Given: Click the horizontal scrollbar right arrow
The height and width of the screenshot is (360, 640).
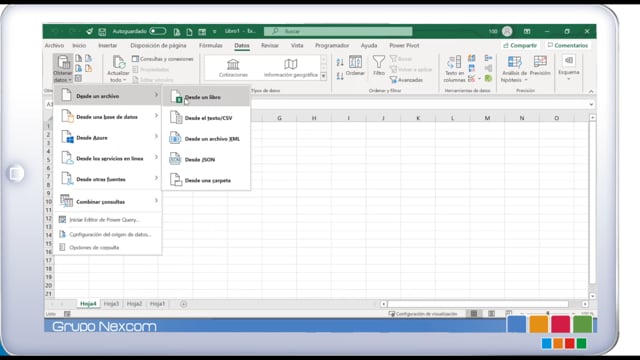Looking at the screenshot, I should (585, 304).
